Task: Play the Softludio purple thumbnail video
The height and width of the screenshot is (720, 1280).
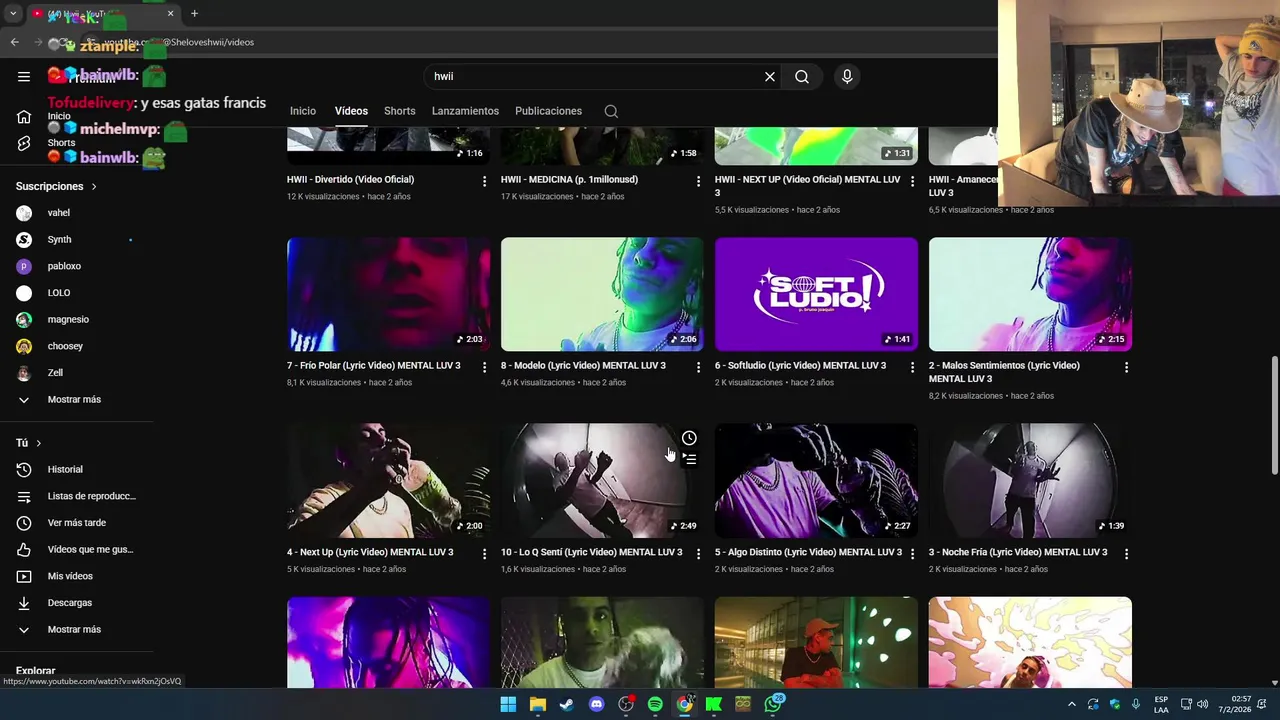Action: point(816,294)
